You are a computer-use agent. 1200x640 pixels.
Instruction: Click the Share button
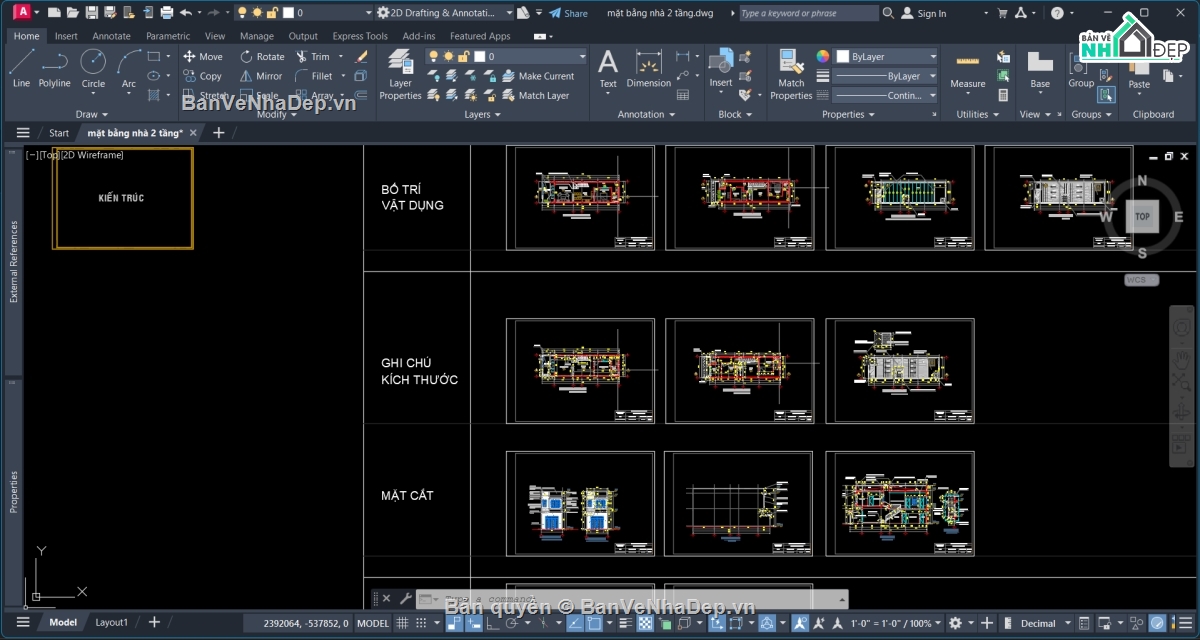[x=569, y=13]
